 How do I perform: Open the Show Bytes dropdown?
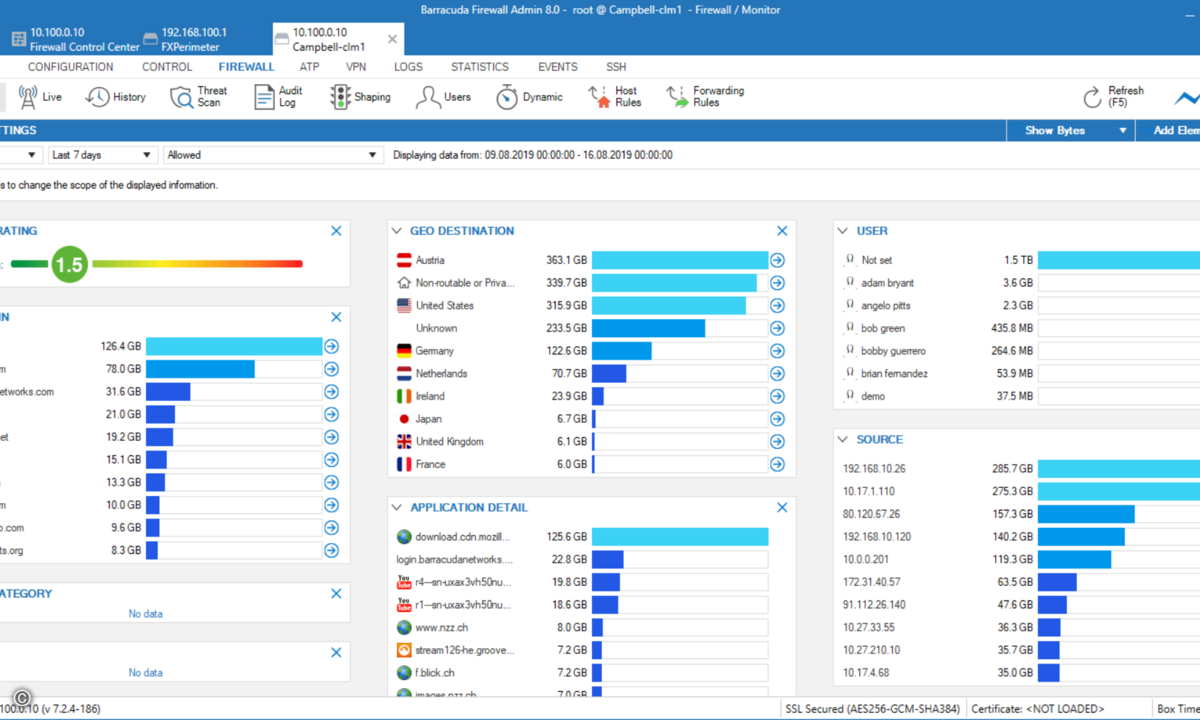(1070, 131)
